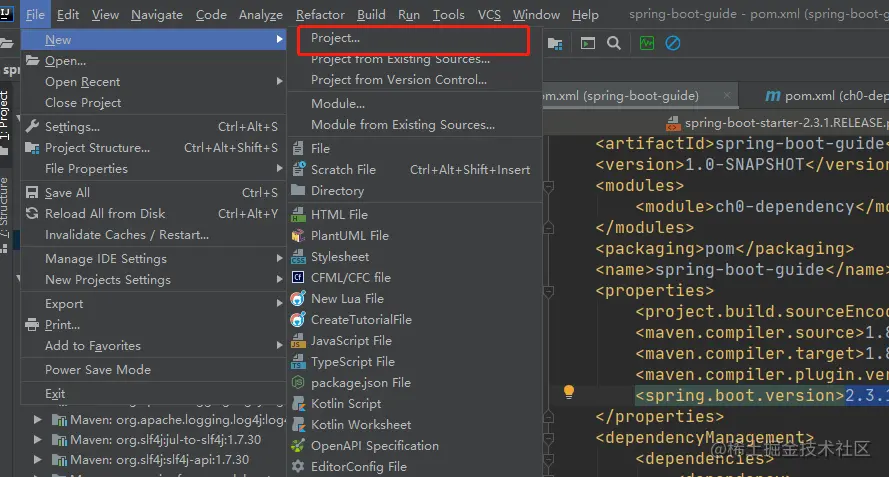
Task: Toggle Power Save Mode
Action: 153,370
